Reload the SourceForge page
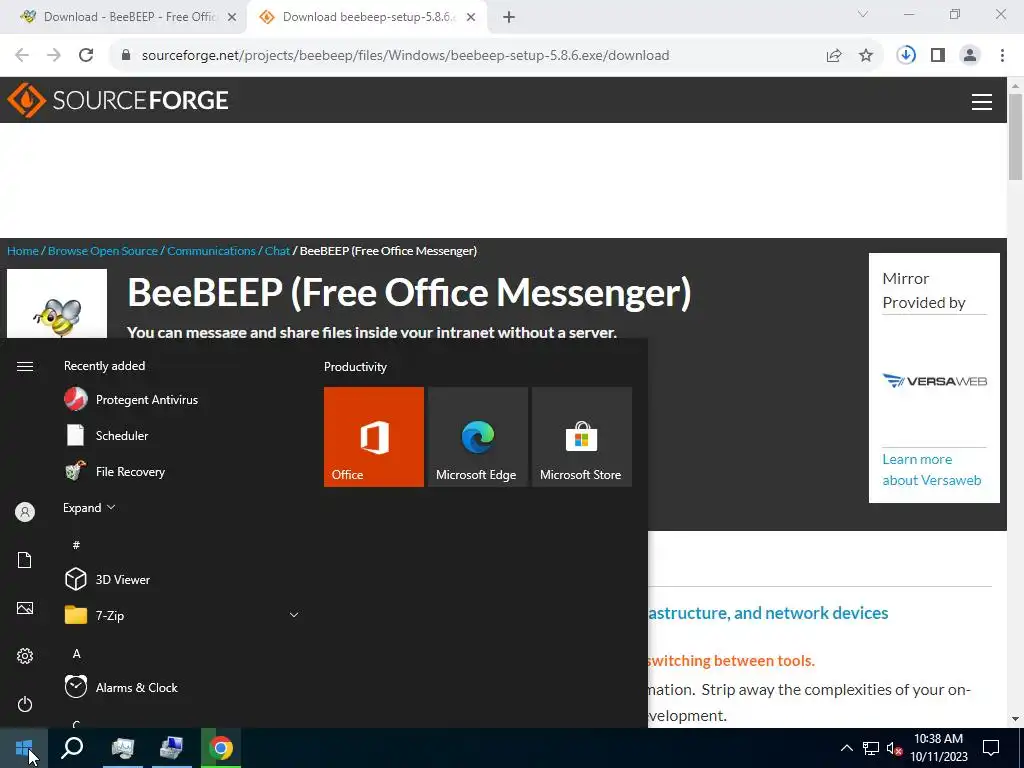This screenshot has height=768, width=1024. coord(86,56)
